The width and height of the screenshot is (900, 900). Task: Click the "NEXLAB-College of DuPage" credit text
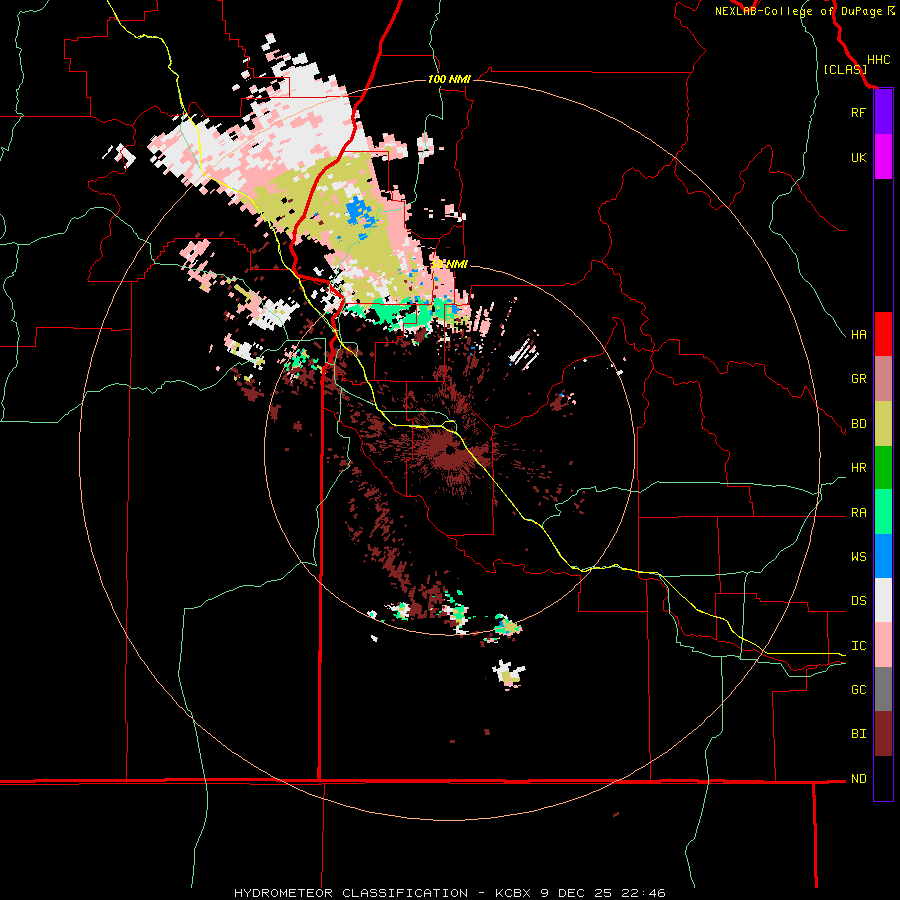798,11
